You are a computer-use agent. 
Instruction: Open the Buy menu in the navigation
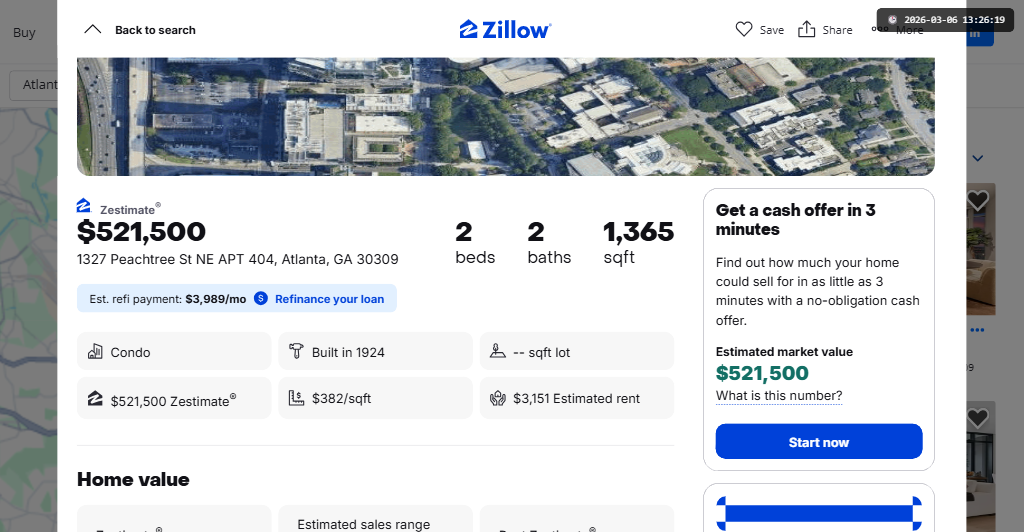24,32
